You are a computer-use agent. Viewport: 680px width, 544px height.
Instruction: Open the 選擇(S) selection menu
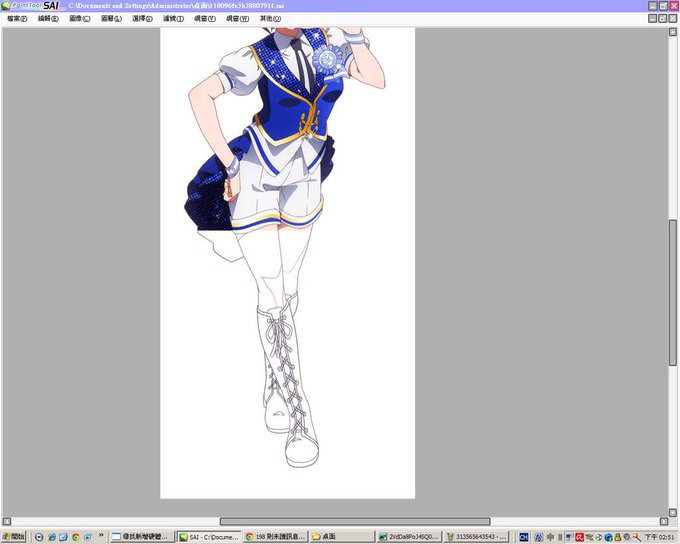pyautogui.click(x=142, y=19)
